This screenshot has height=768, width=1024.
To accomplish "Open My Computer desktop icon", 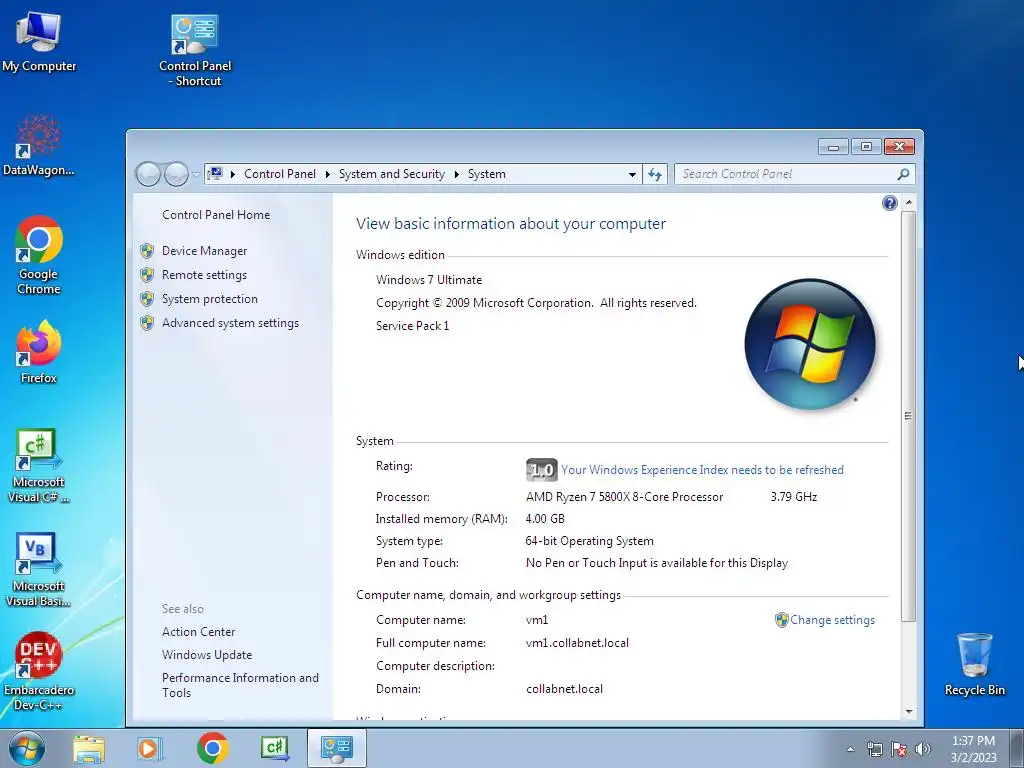I will tap(39, 40).
